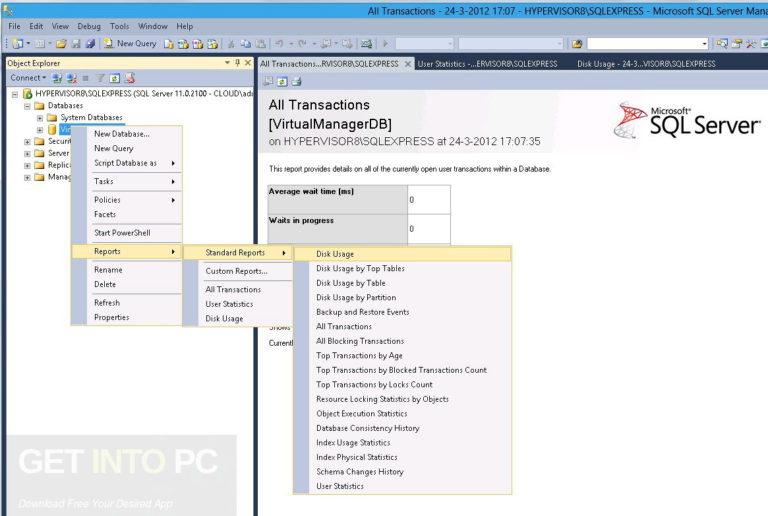Click the Save icon in main toolbar

point(76,44)
